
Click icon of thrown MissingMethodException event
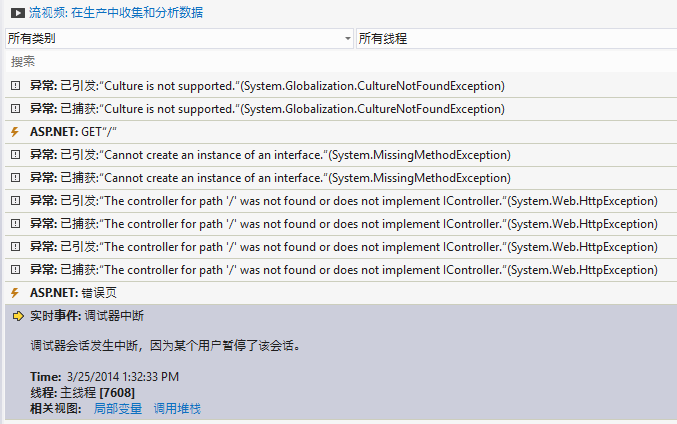(x=16, y=155)
